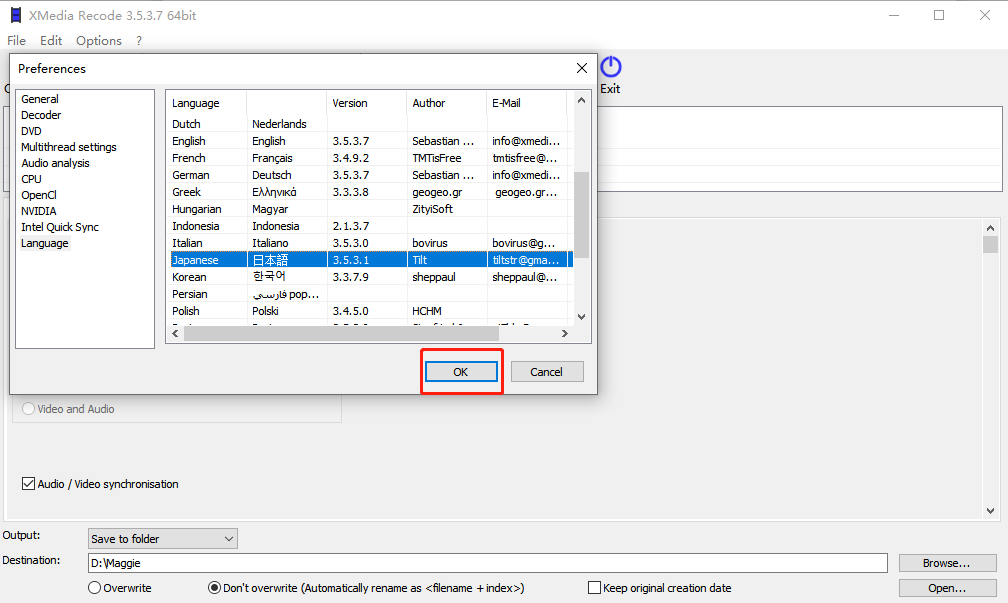Toggle Audio / Video synchronisation checkbox
Screen dimensions: 1008x603
[x=28, y=483]
